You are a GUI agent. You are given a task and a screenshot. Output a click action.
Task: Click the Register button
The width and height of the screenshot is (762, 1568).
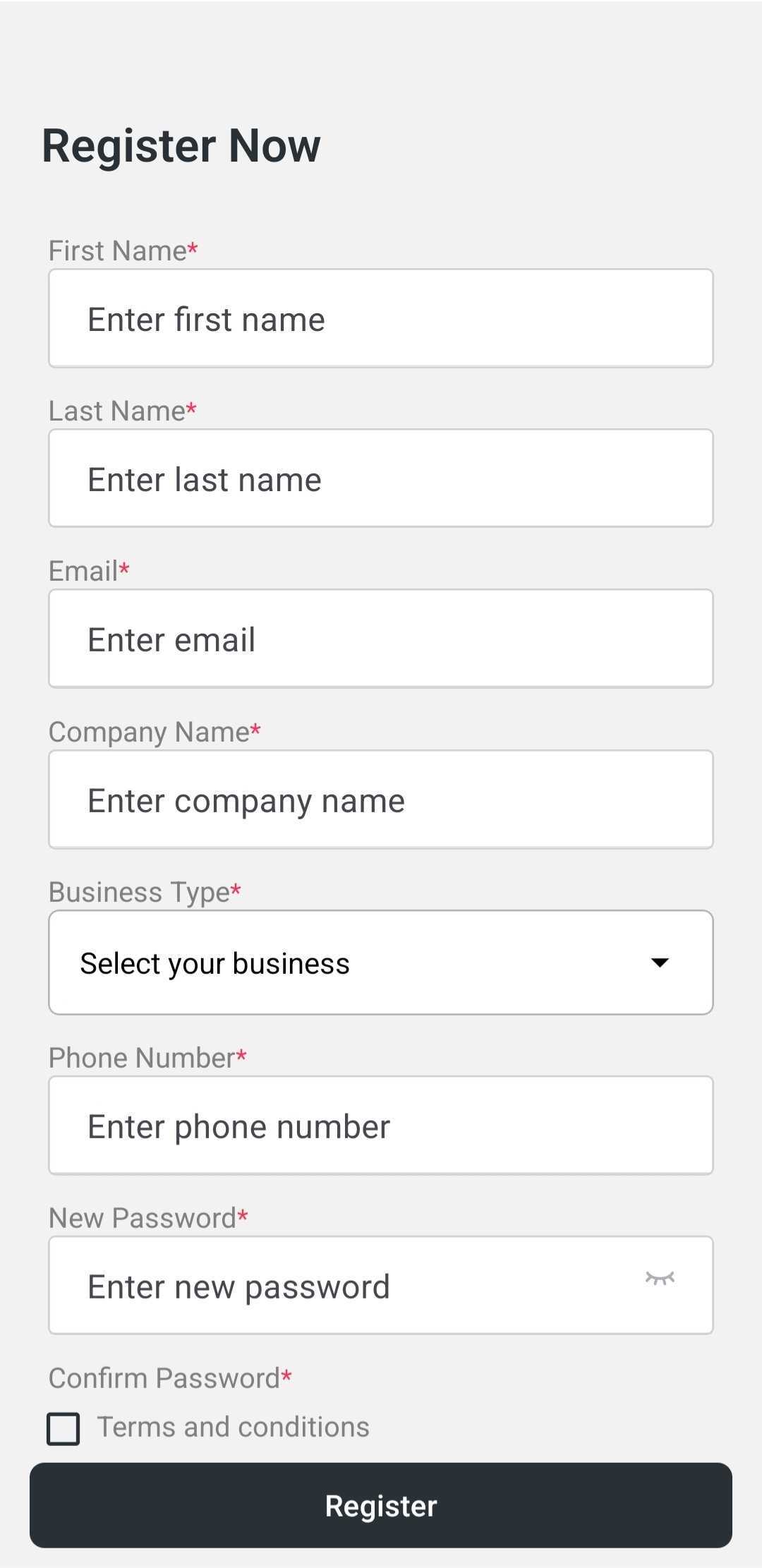(x=381, y=1505)
